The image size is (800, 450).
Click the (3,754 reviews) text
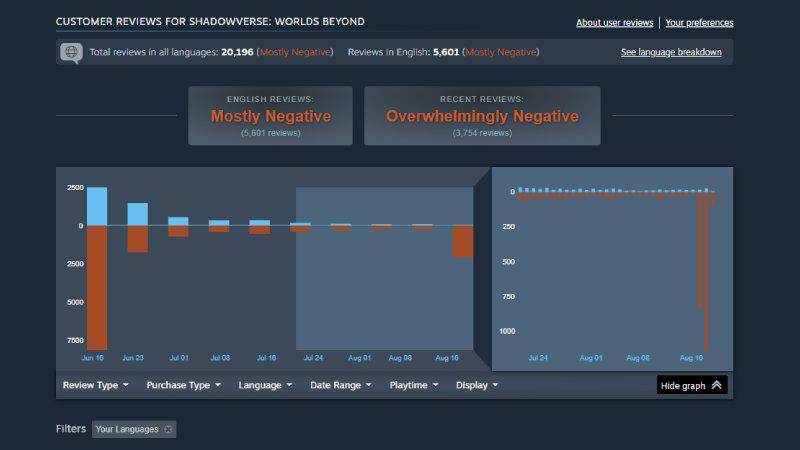[x=482, y=133]
